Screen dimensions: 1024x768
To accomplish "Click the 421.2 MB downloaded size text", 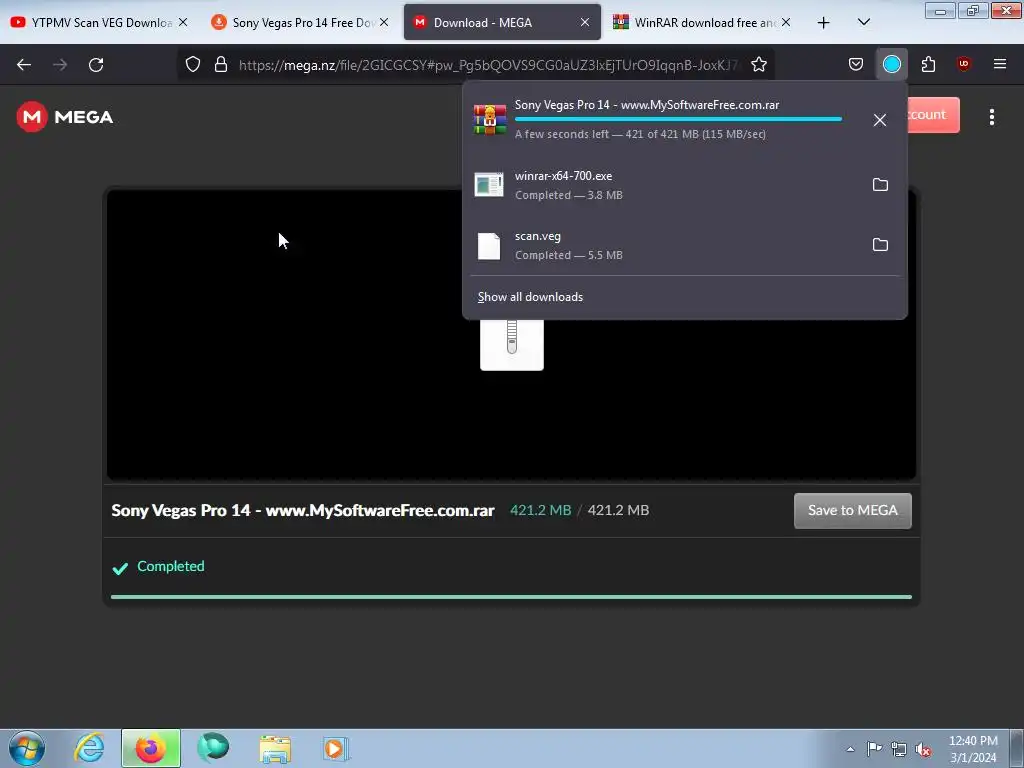I will tap(540, 511).
